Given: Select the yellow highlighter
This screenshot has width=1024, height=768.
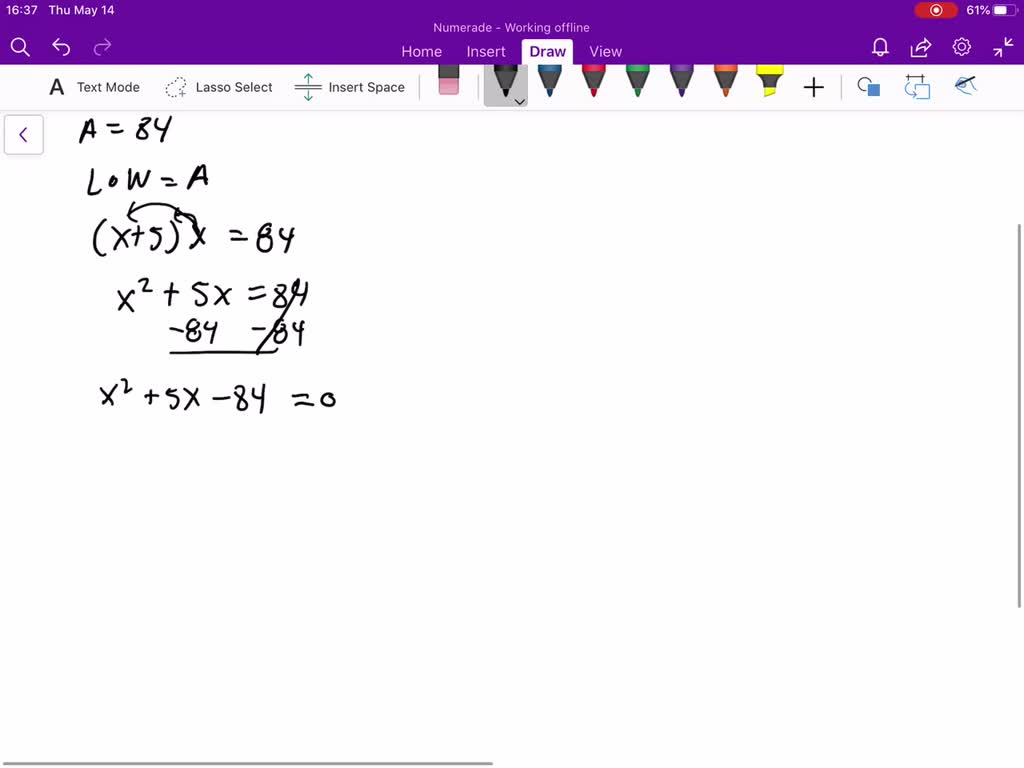Looking at the screenshot, I should click(x=769, y=81).
